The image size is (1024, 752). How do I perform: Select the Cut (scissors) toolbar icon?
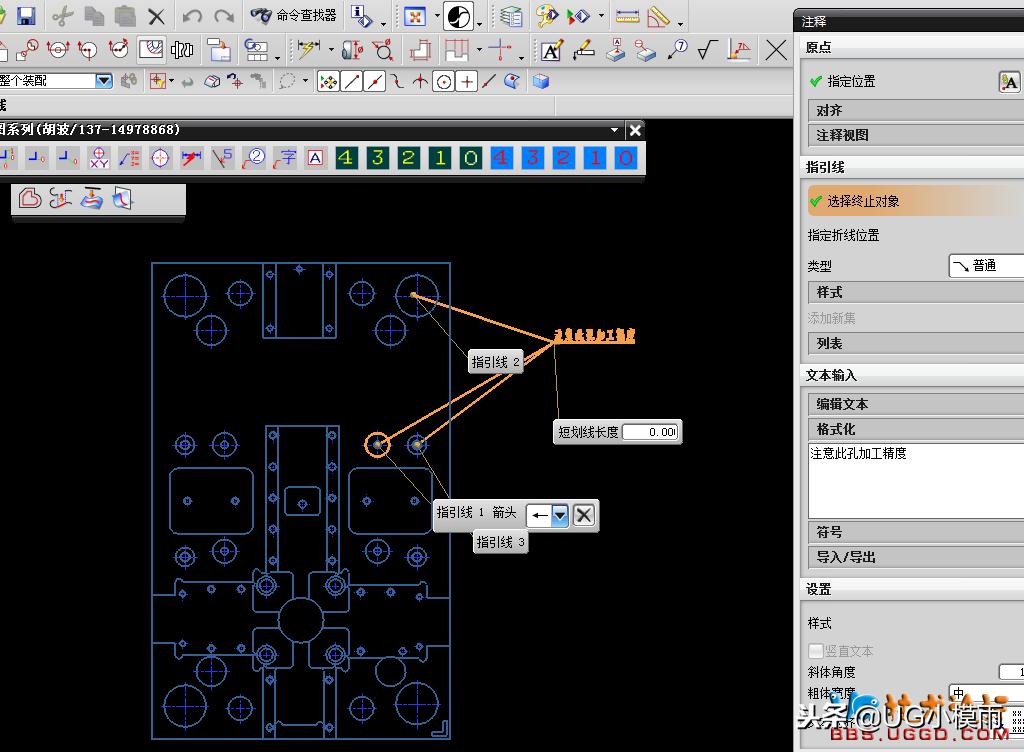[62, 14]
